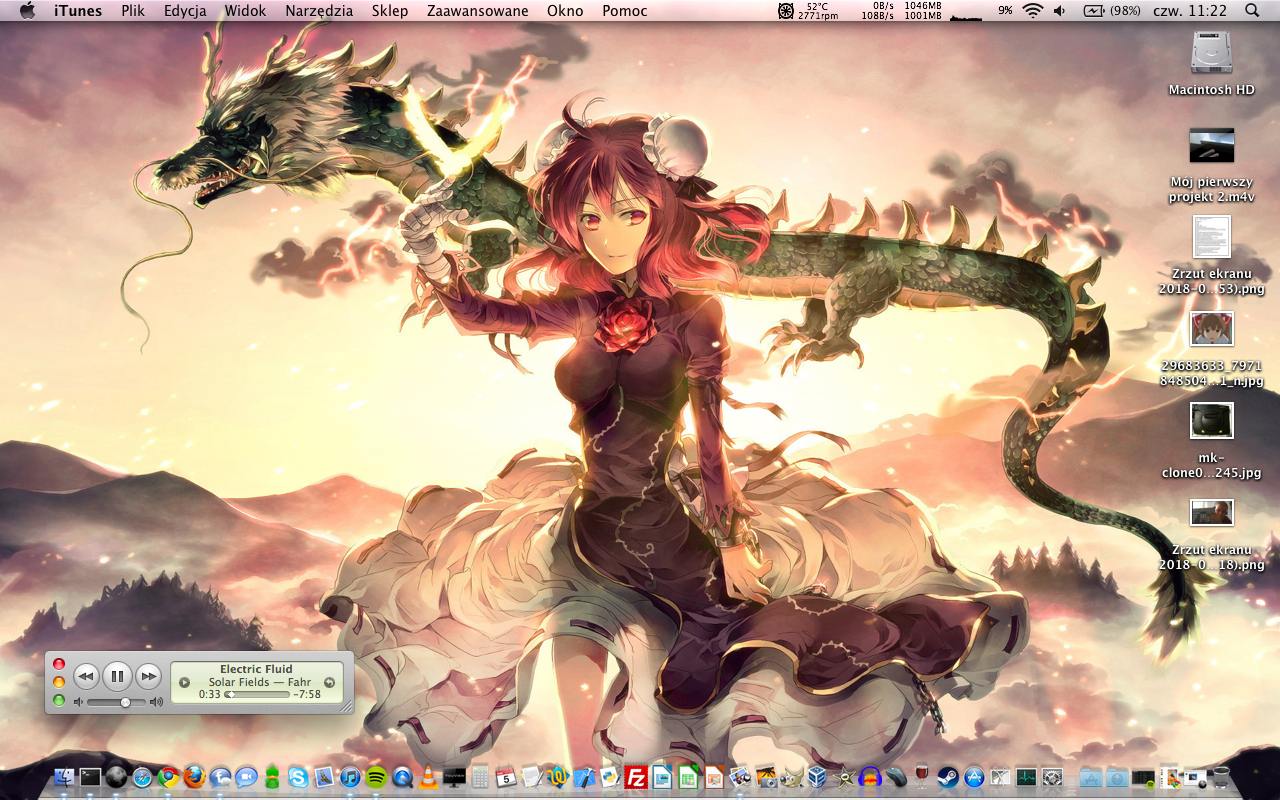Open VLC from the Dock
The height and width of the screenshot is (800, 1280).
point(427,777)
